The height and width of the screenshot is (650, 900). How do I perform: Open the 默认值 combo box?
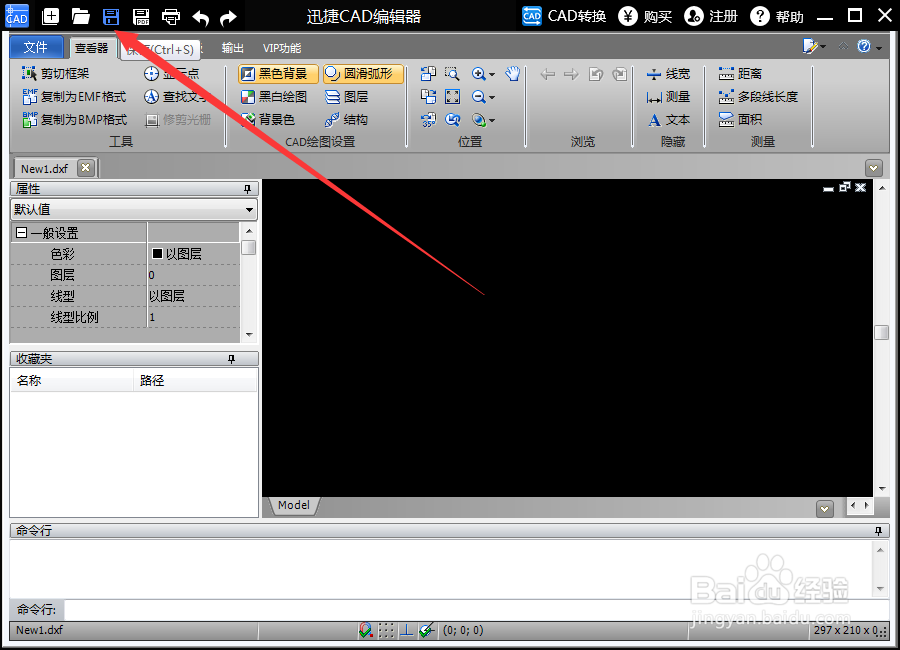click(x=134, y=210)
